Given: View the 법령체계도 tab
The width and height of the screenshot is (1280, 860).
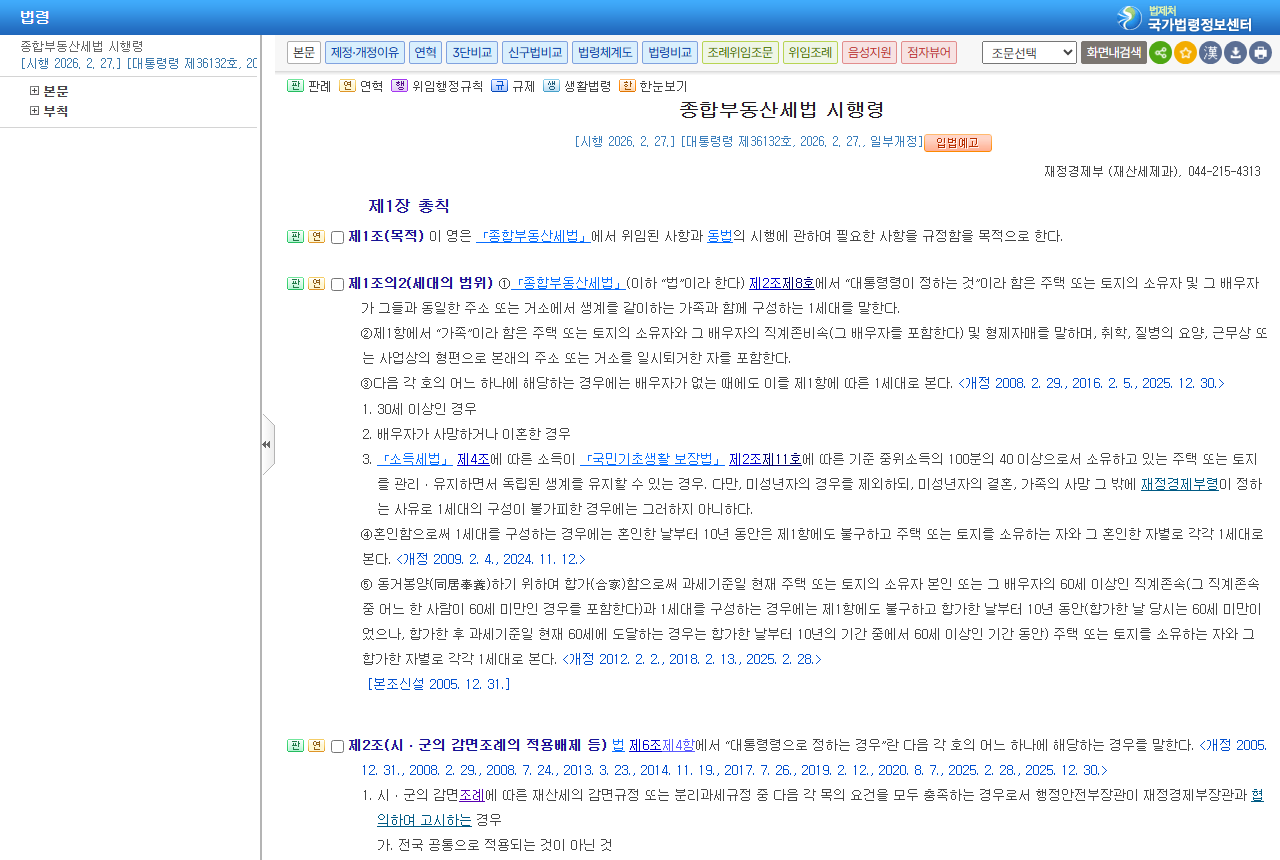Looking at the screenshot, I should (605, 52).
